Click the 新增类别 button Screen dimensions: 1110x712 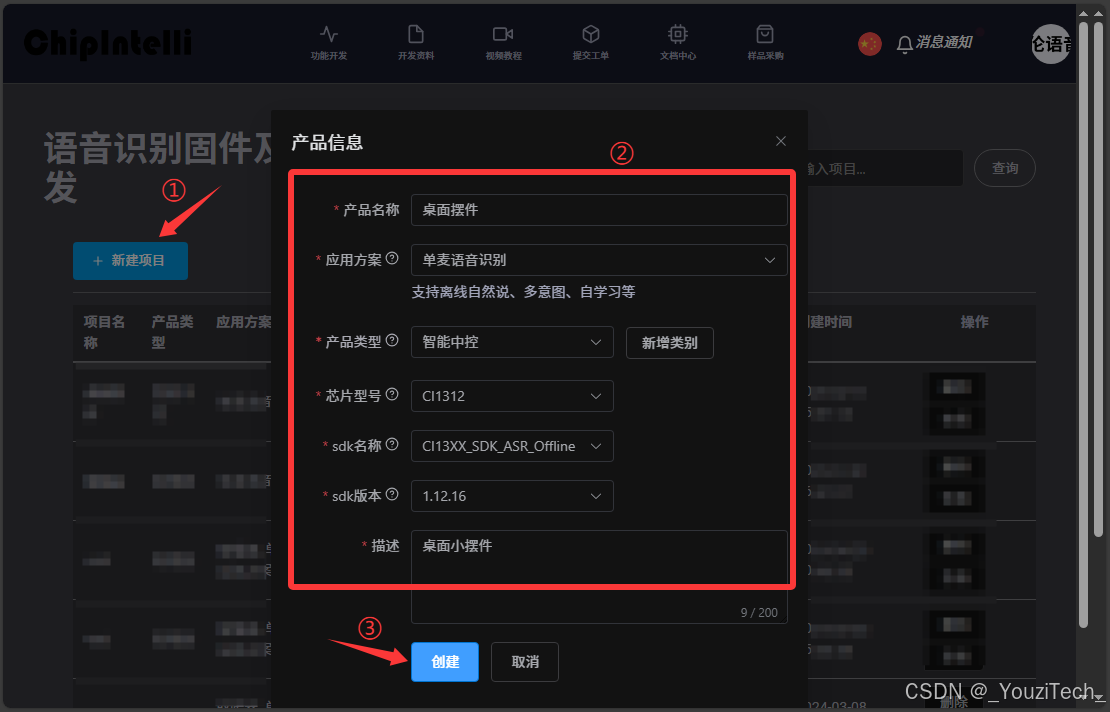coord(670,343)
